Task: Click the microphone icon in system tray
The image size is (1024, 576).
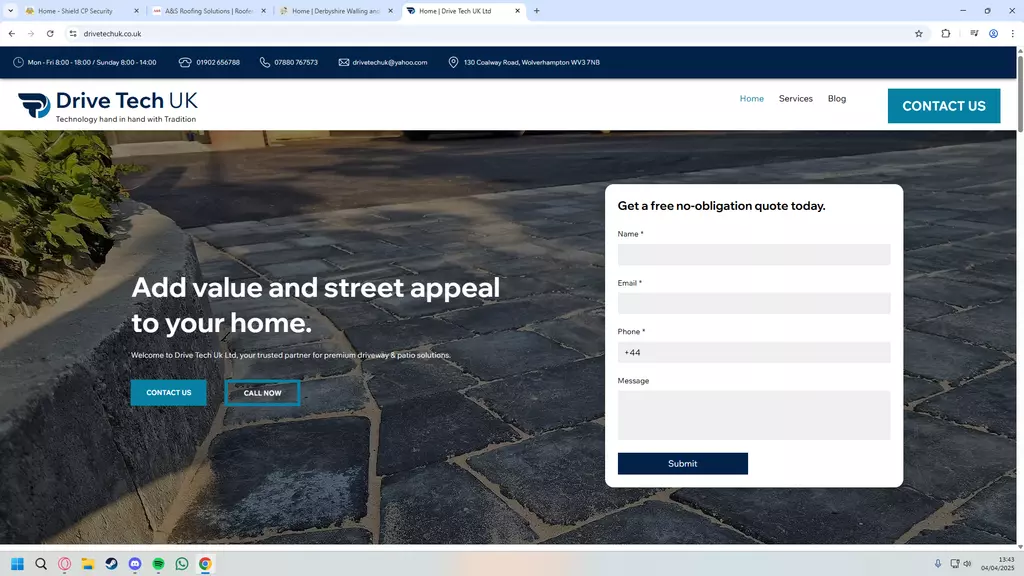Action: [938, 564]
